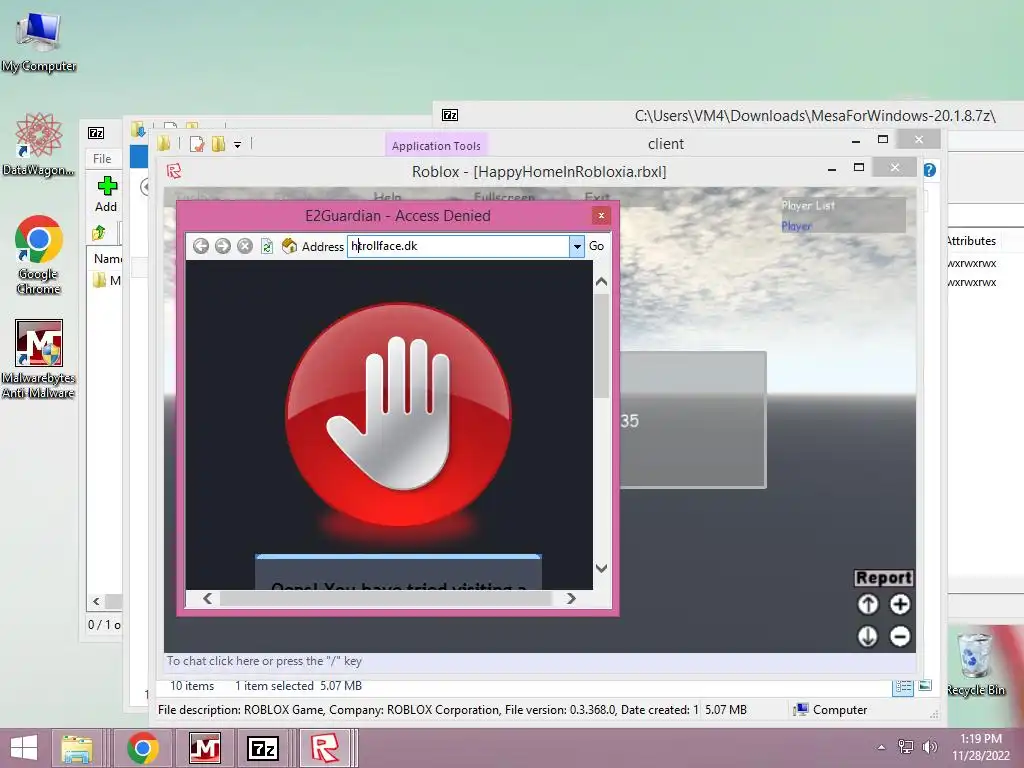This screenshot has width=1024, height=768.
Task: Open DataWagon desktop shortcut
Action: [39, 145]
